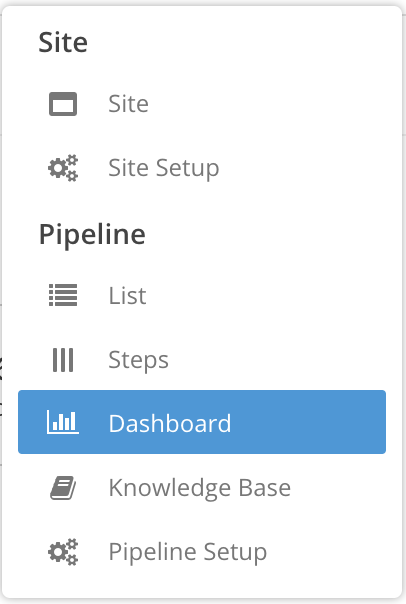Click the bold Site section heading
The width and height of the screenshot is (406, 604).
(63, 42)
